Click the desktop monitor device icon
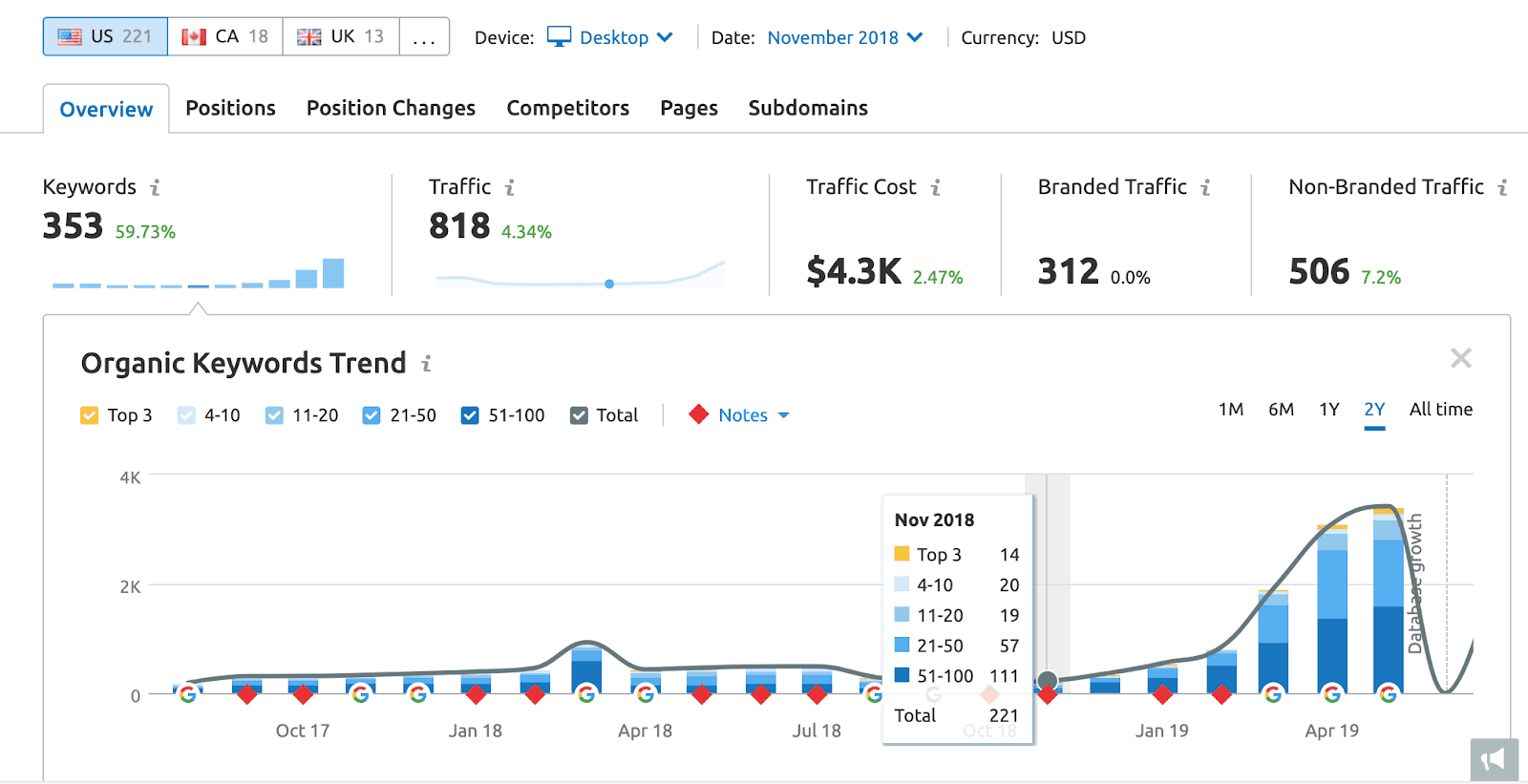The image size is (1528, 784). (x=560, y=36)
